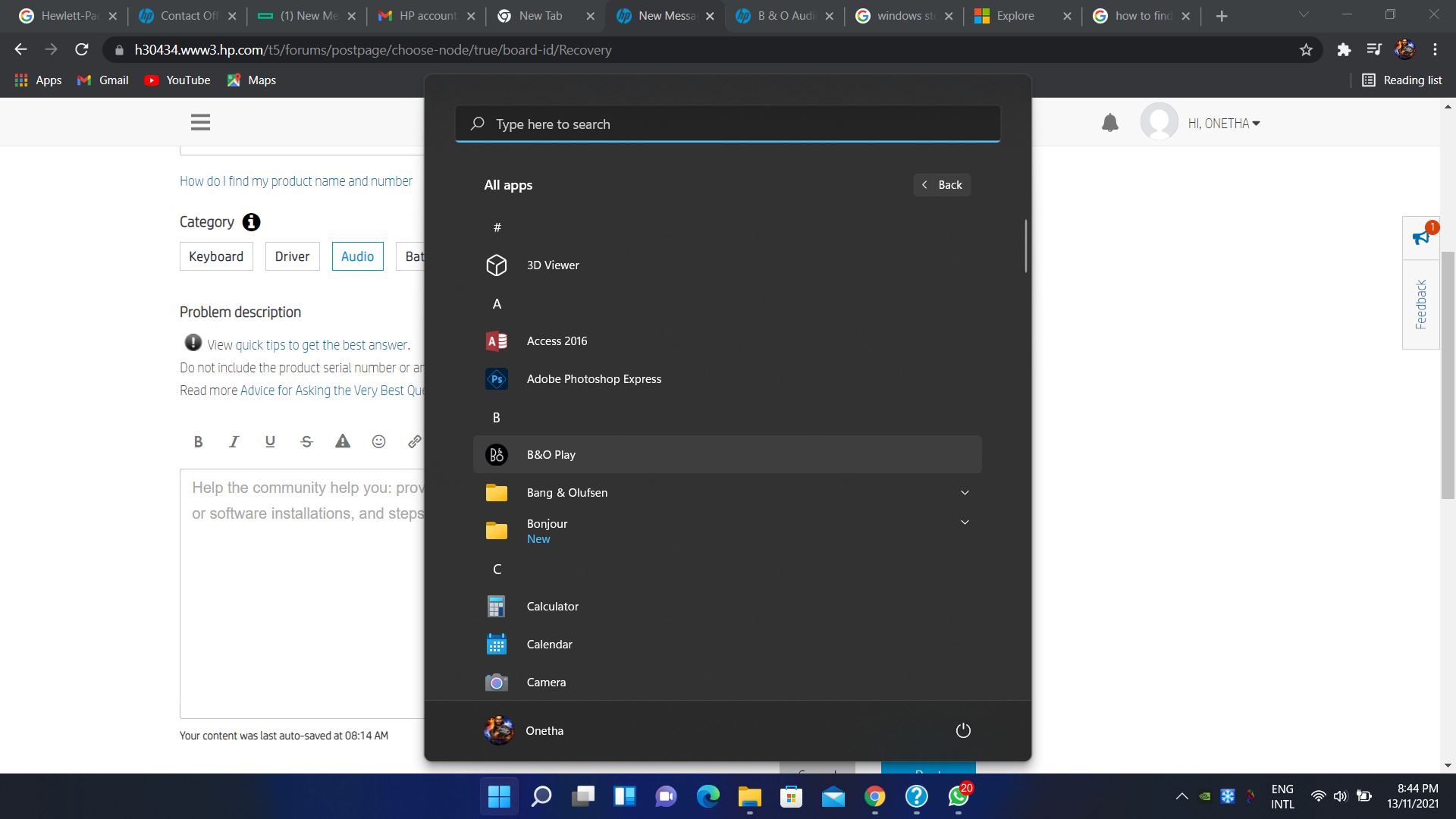Open the B&O Play app
Image resolution: width=1456 pixels, height=819 pixels.
(x=551, y=454)
